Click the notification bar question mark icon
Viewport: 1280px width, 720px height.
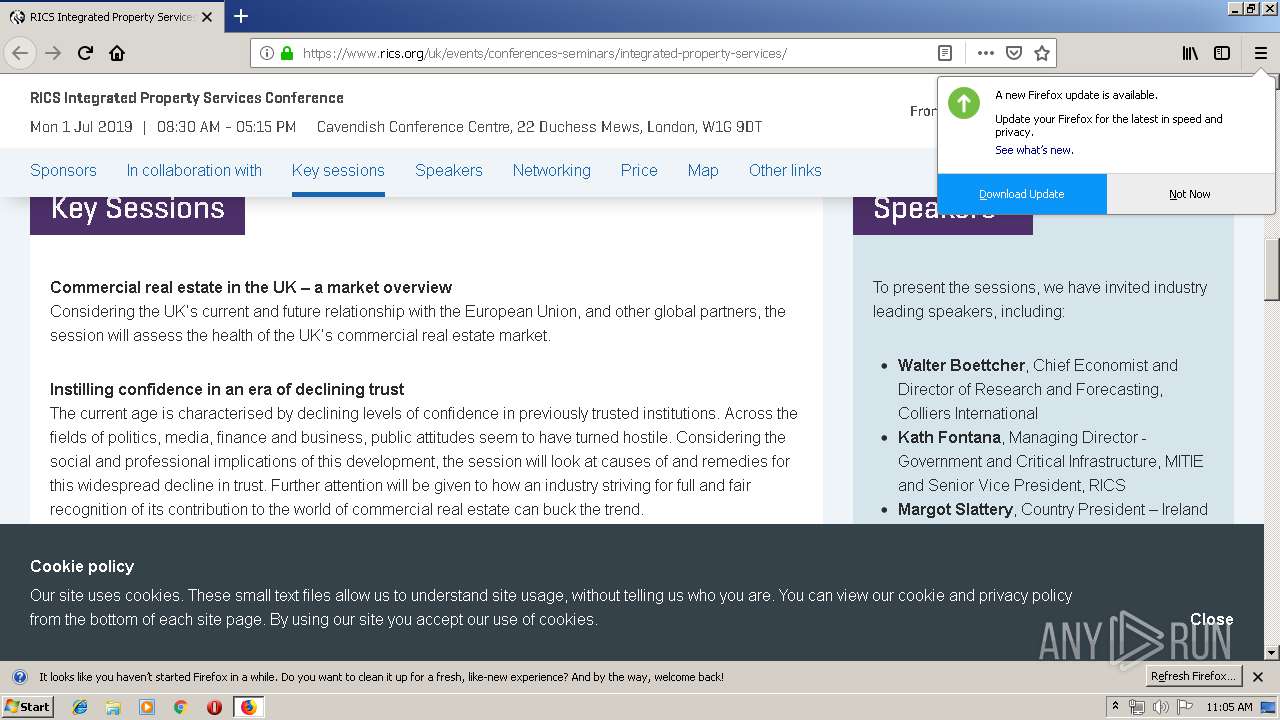tap(19, 677)
